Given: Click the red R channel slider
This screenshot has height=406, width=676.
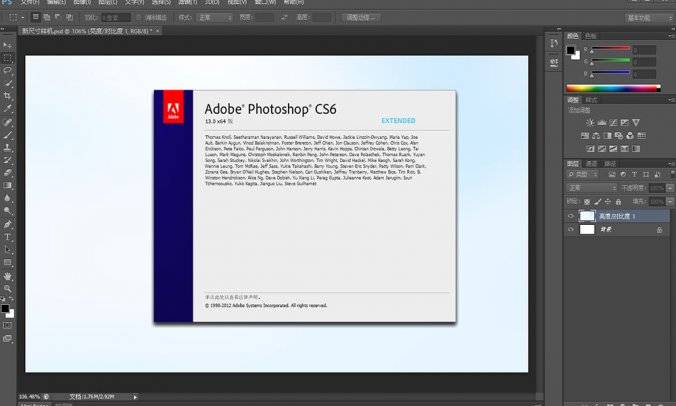Looking at the screenshot, I should click(610, 49).
